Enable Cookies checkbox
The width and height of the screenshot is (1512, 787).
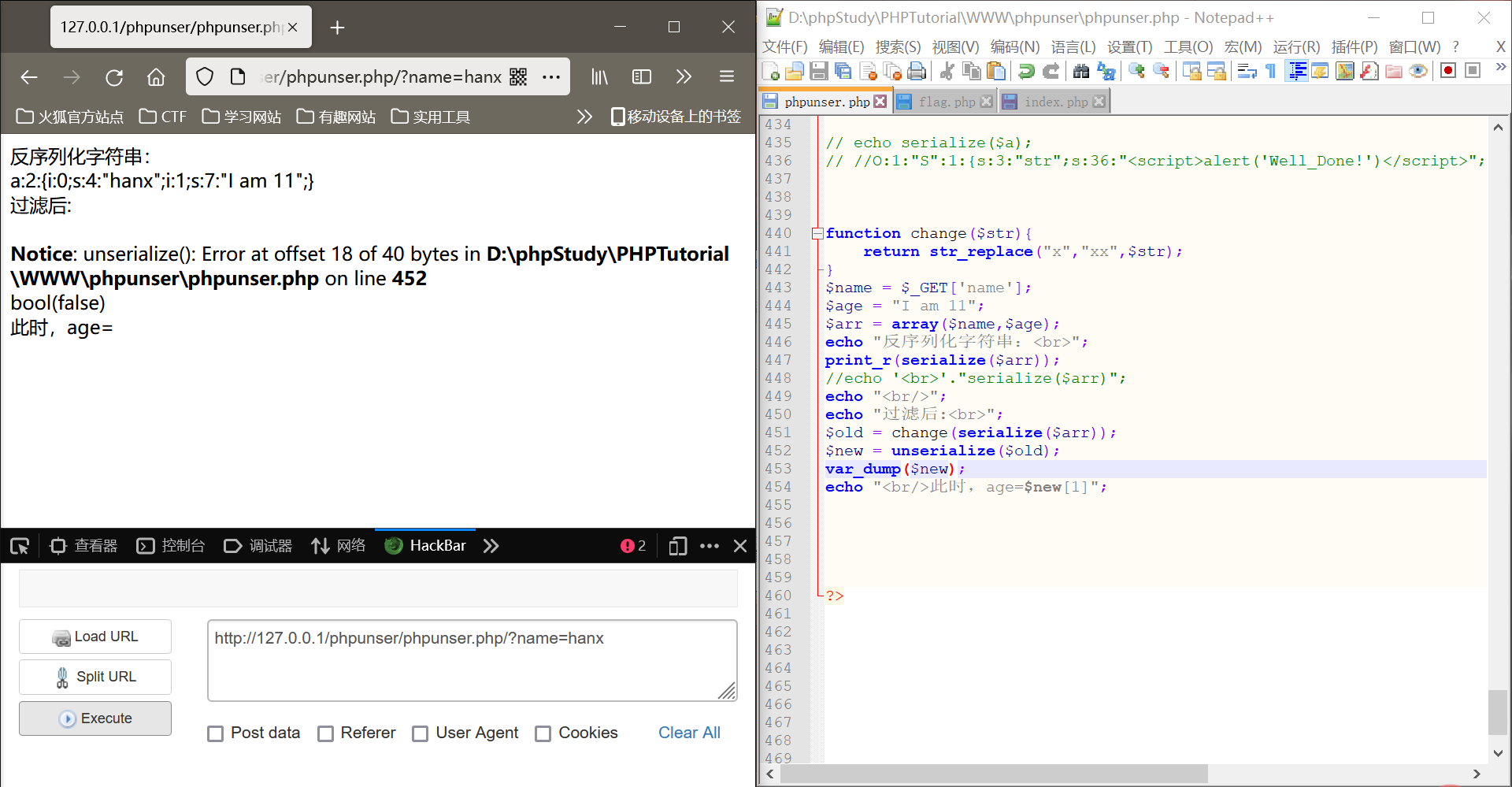tap(543, 733)
